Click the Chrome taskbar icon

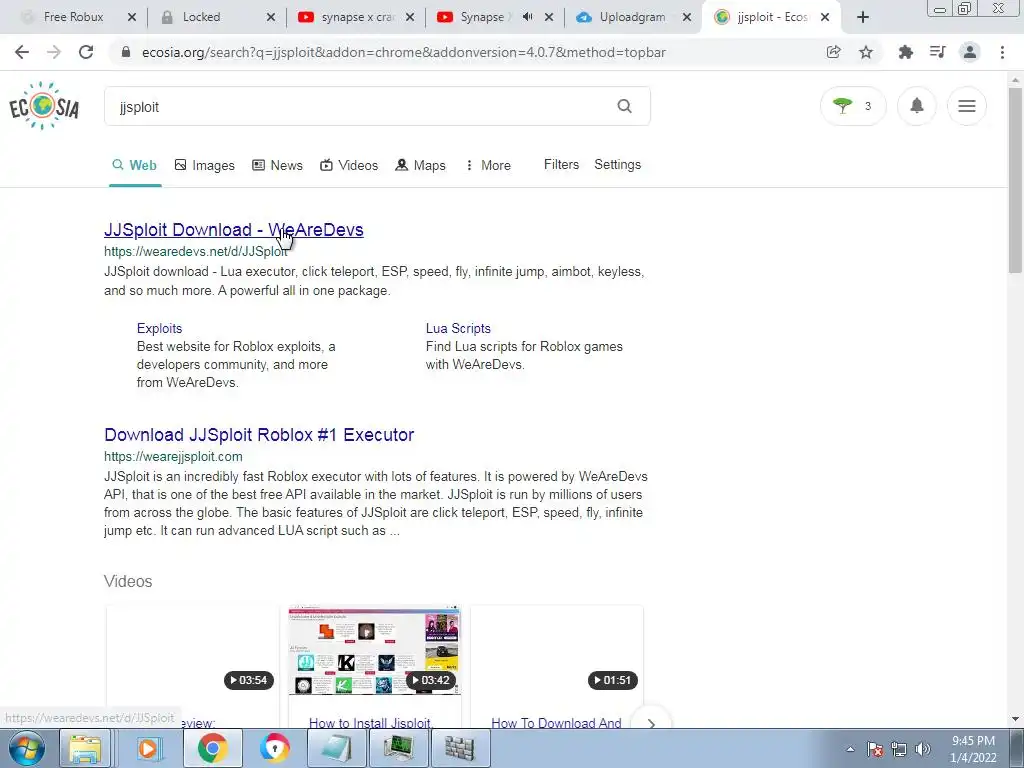pyautogui.click(x=212, y=748)
